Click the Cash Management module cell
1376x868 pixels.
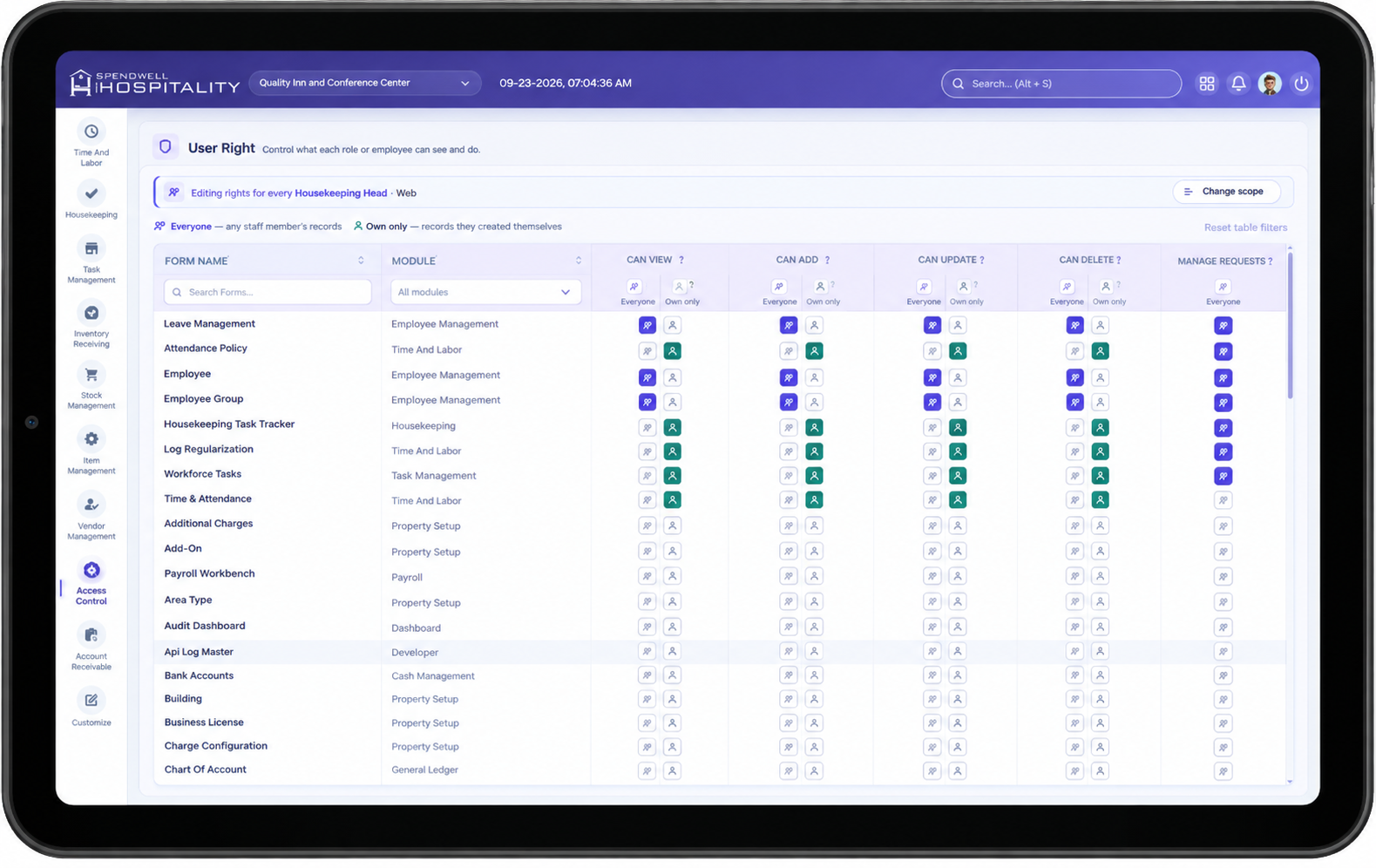click(433, 676)
